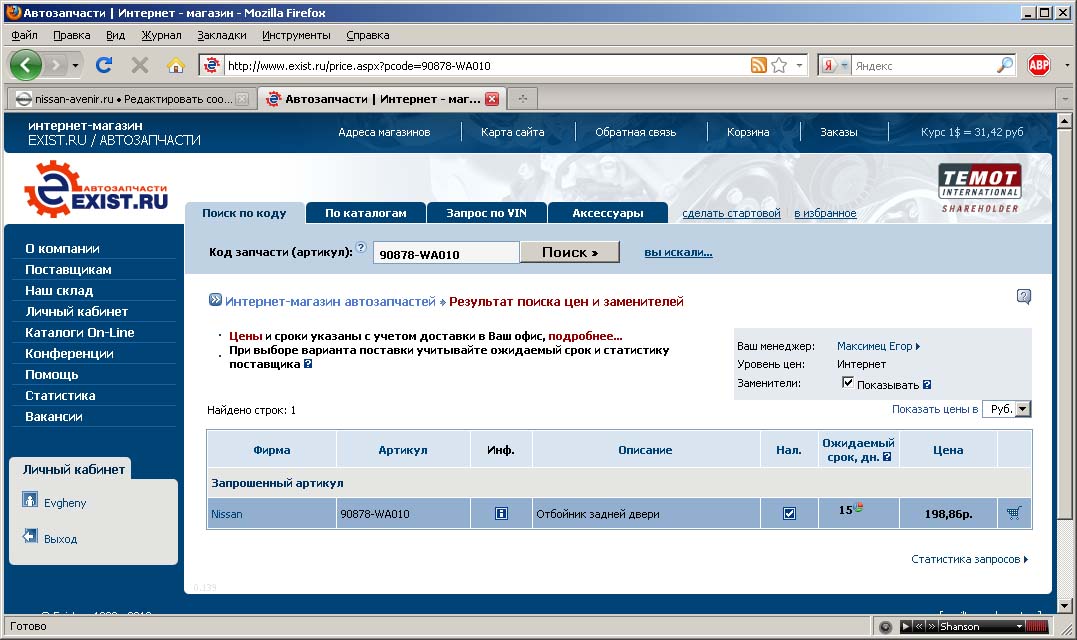This screenshot has height=640, width=1077.
Task: Click the next track button in status bar player
Action: pos(931,626)
